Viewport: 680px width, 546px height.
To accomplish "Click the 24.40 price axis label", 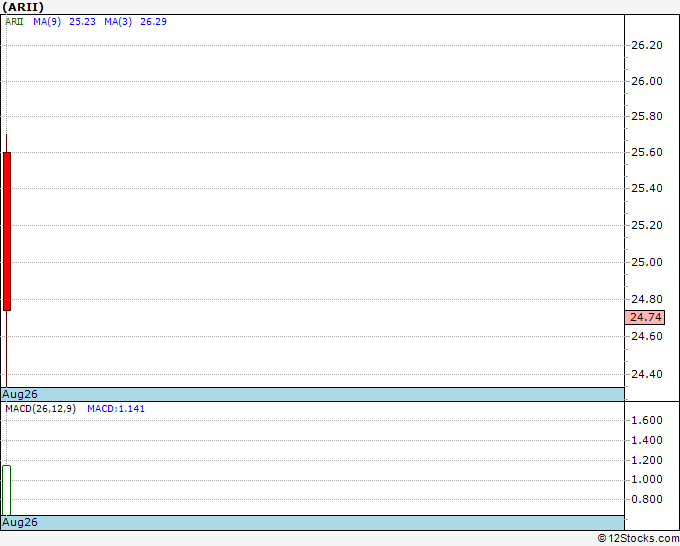I will [647, 374].
